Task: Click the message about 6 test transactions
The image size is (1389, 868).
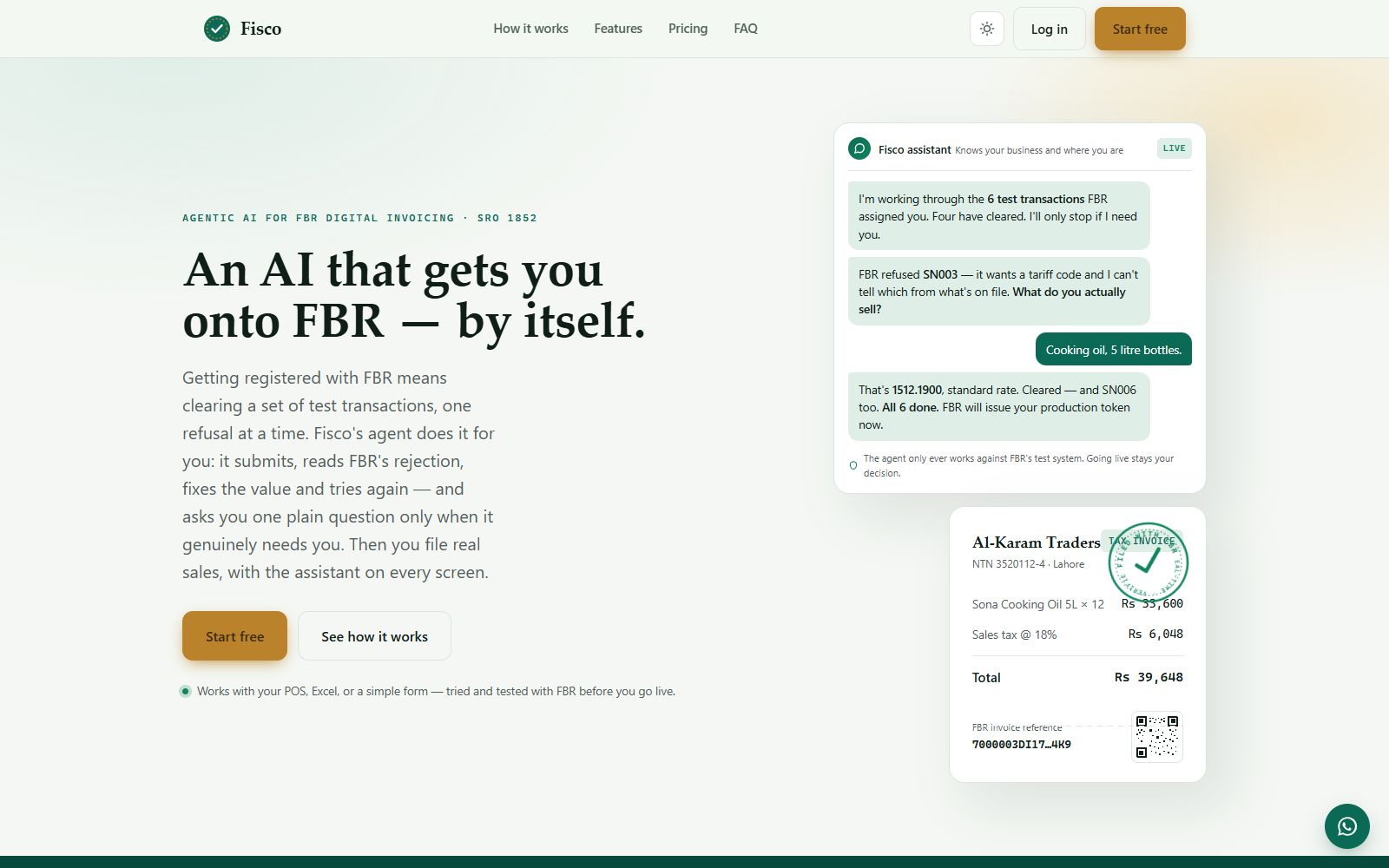Action: coord(998,216)
